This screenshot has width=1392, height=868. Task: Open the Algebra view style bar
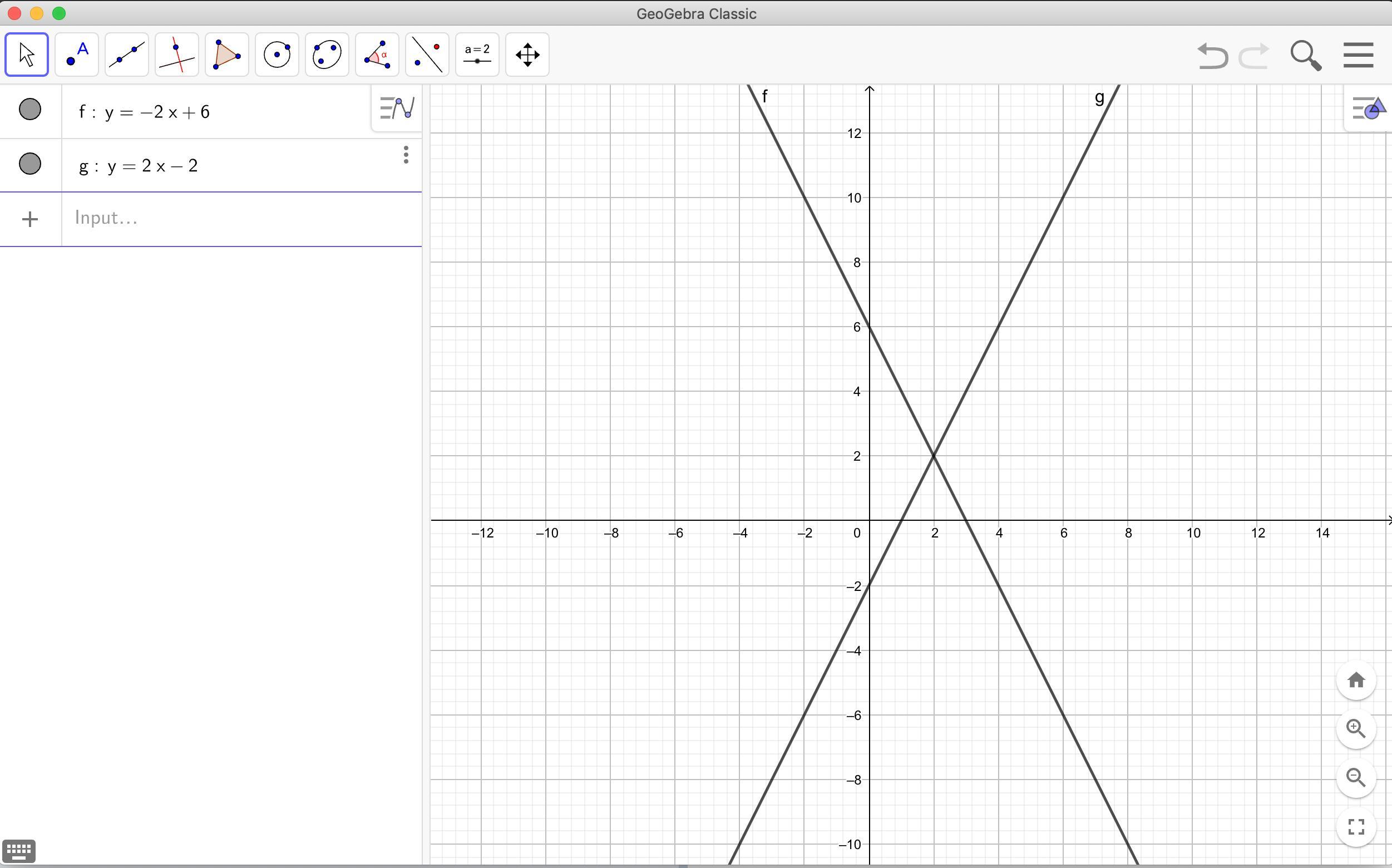[397, 108]
